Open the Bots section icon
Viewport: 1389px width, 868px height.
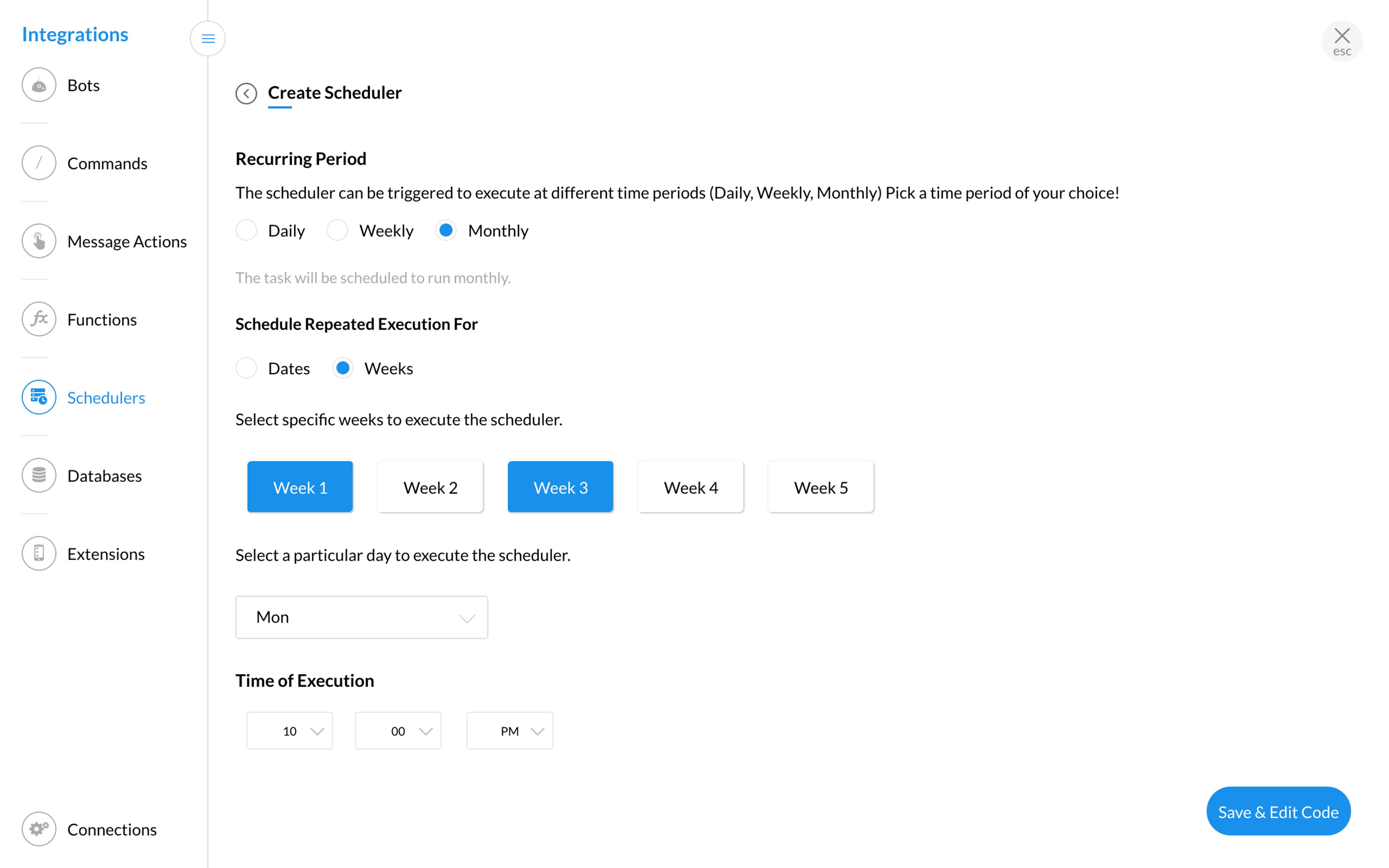[x=39, y=84]
